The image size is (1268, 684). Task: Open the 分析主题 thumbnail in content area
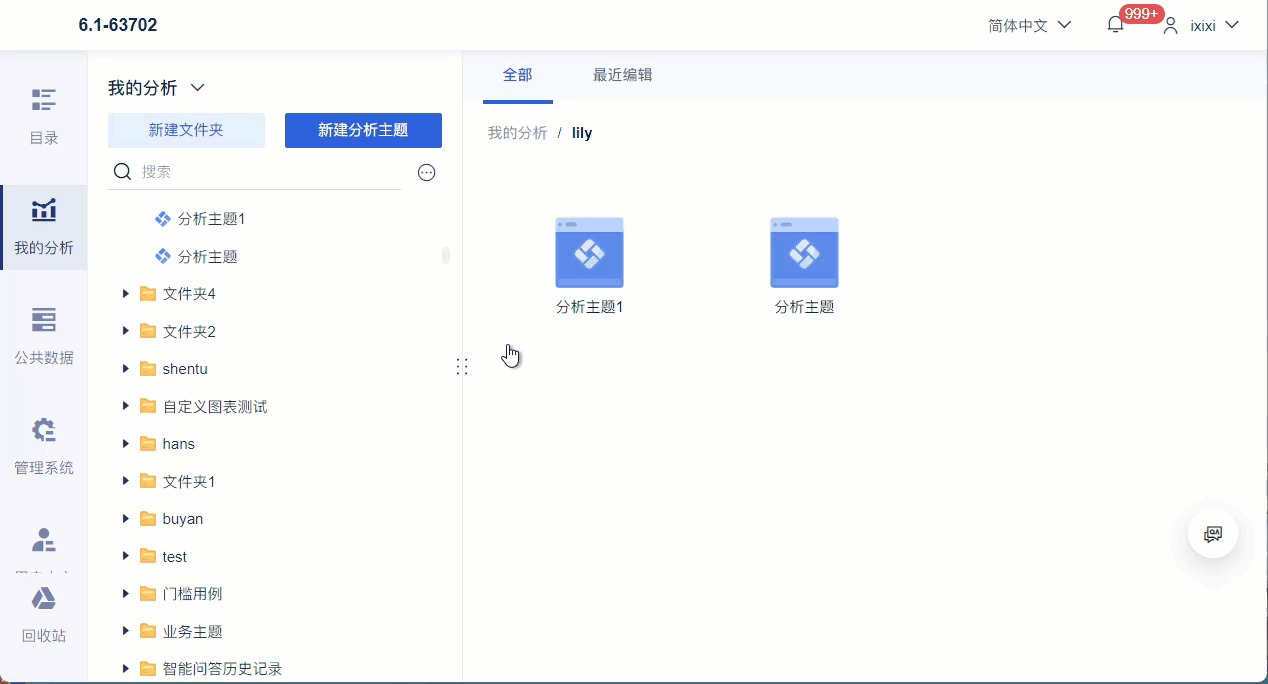(x=804, y=253)
